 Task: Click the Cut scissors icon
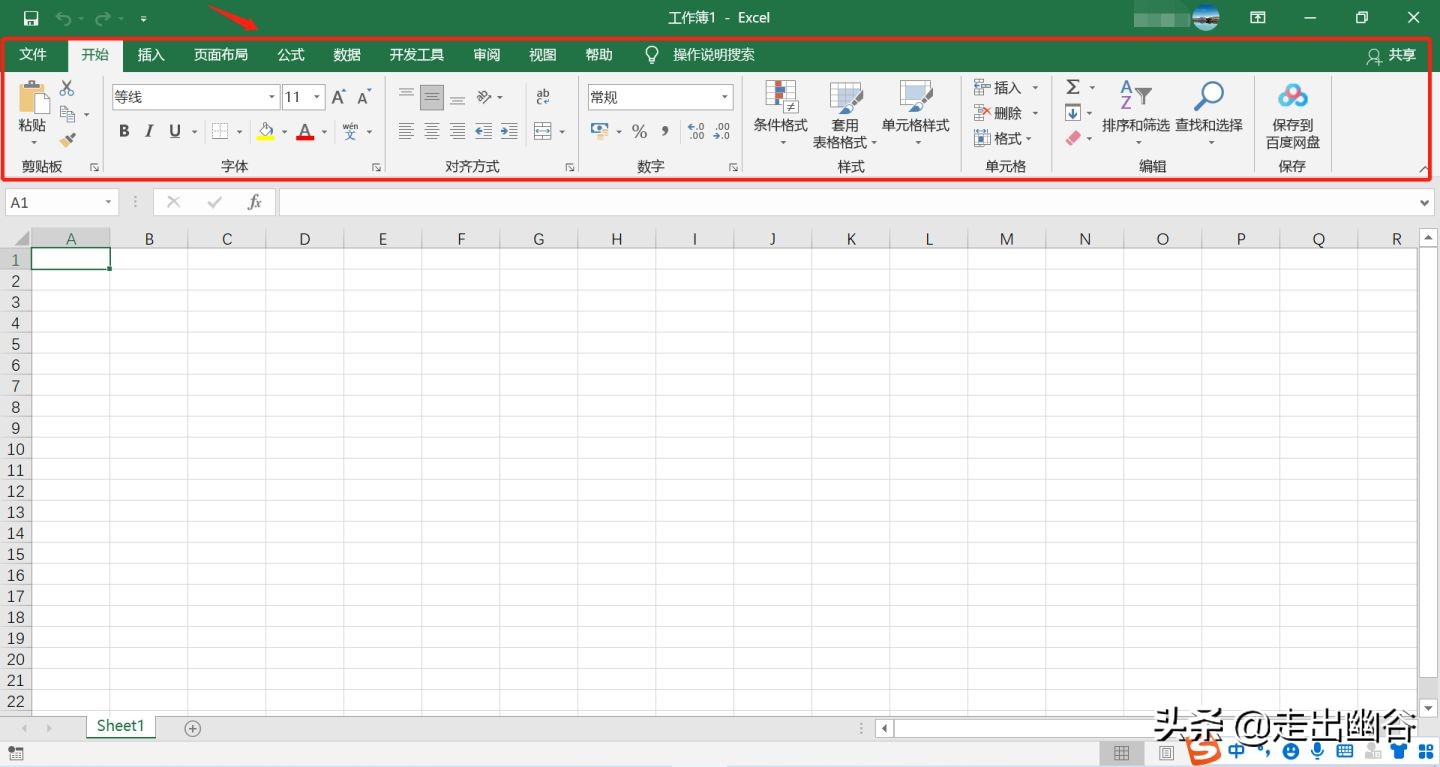[x=67, y=89]
